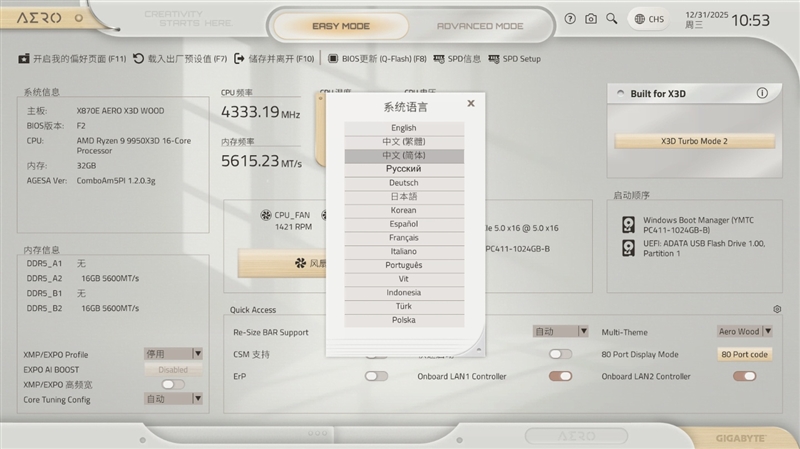The width and height of the screenshot is (800, 449).
Task: Disable Onboard LAN2 Controller switch
Action: click(x=744, y=376)
